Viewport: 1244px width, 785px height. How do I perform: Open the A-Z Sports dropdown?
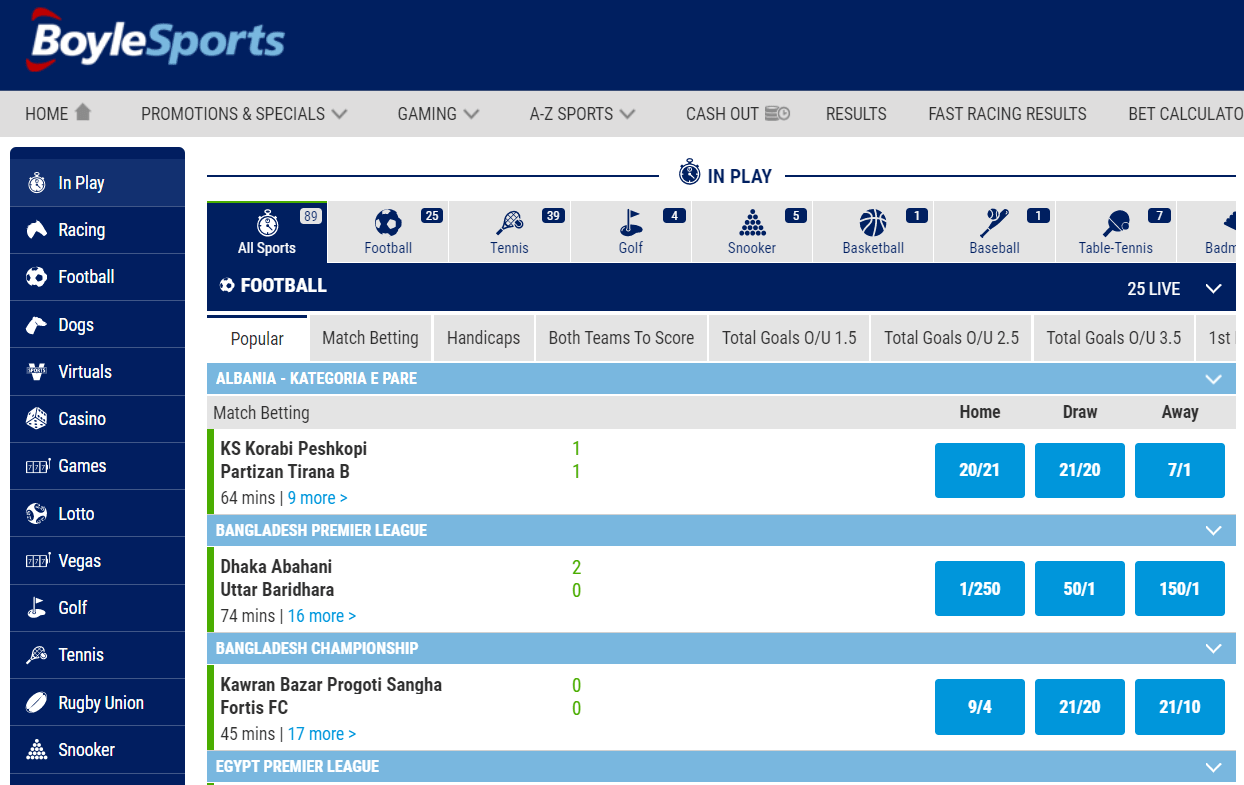(582, 114)
